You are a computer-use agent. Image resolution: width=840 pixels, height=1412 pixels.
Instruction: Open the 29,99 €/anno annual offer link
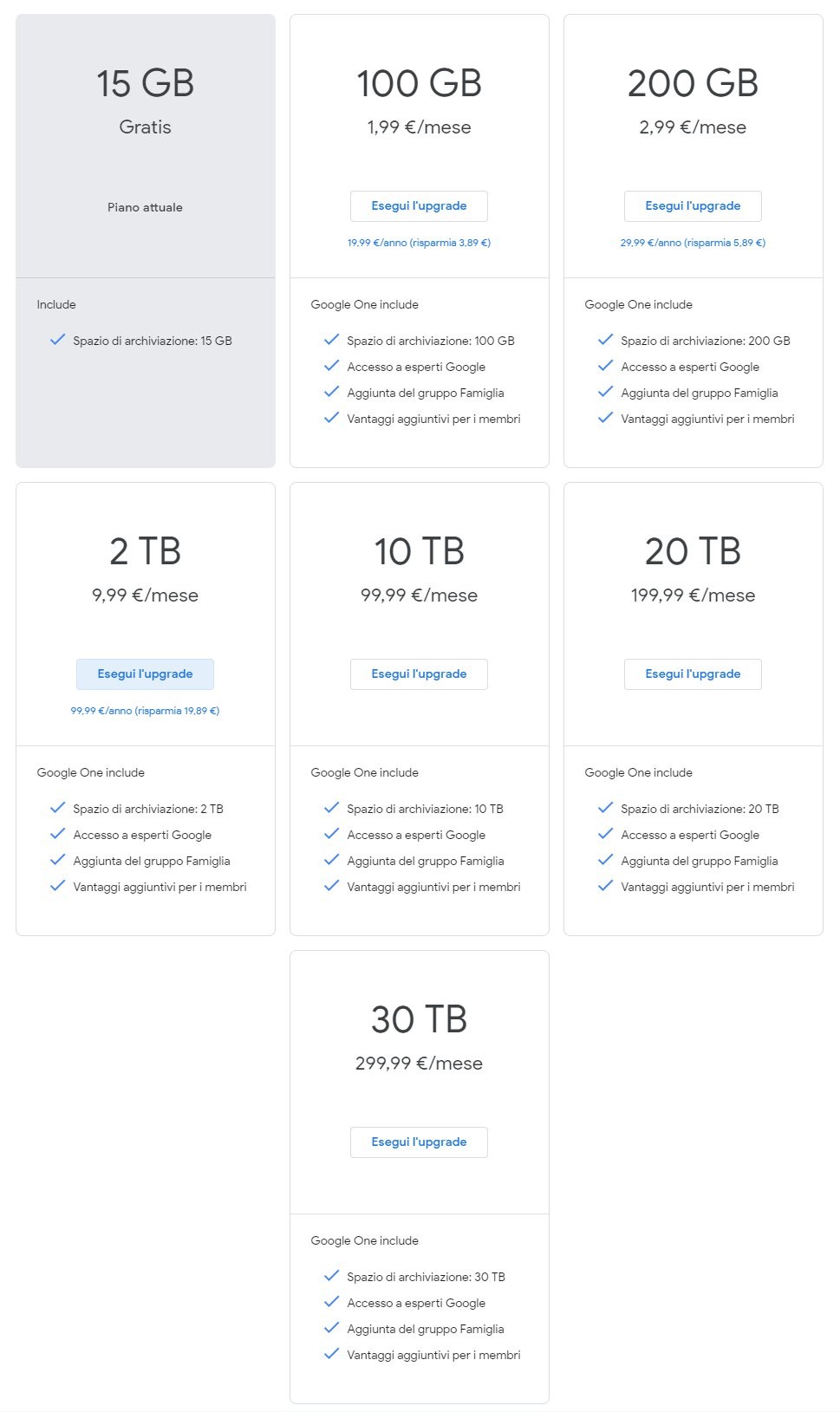tap(693, 243)
